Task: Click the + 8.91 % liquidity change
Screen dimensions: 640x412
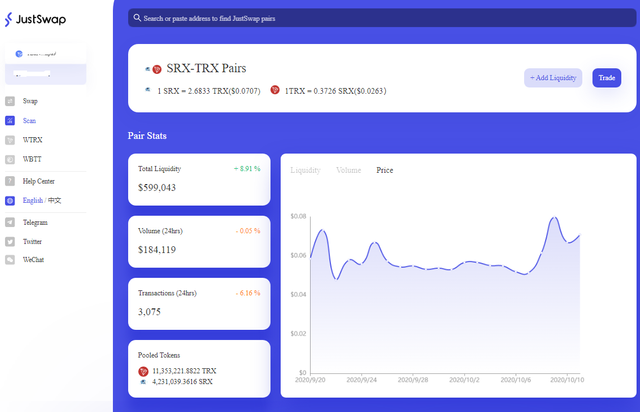Action: coord(247,169)
